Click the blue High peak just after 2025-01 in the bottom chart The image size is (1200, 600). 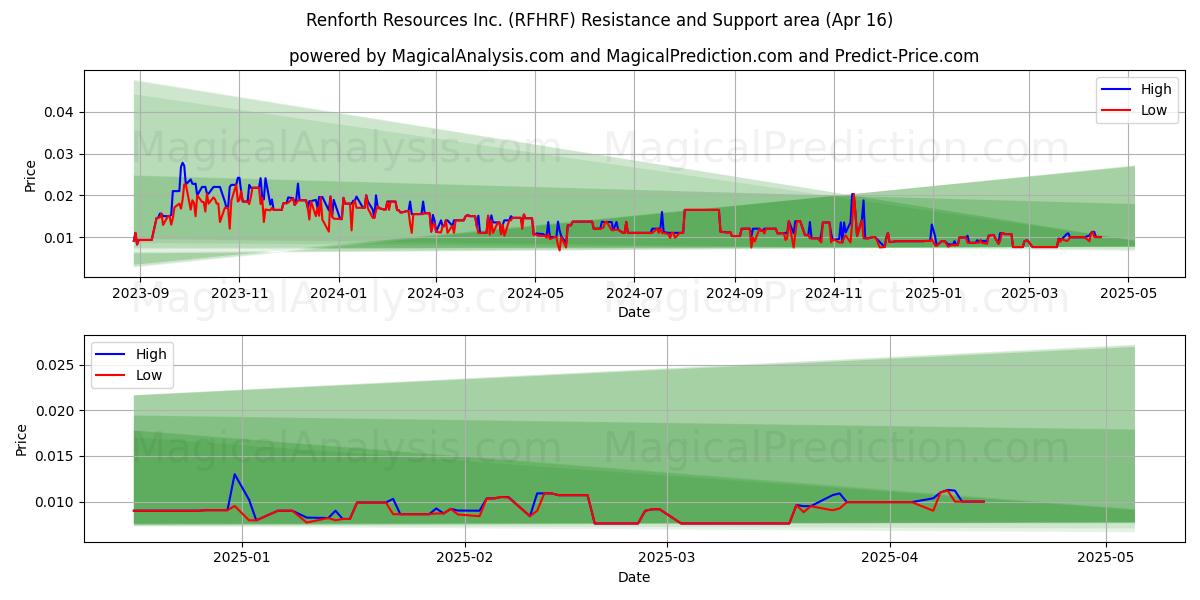[x=235, y=475]
